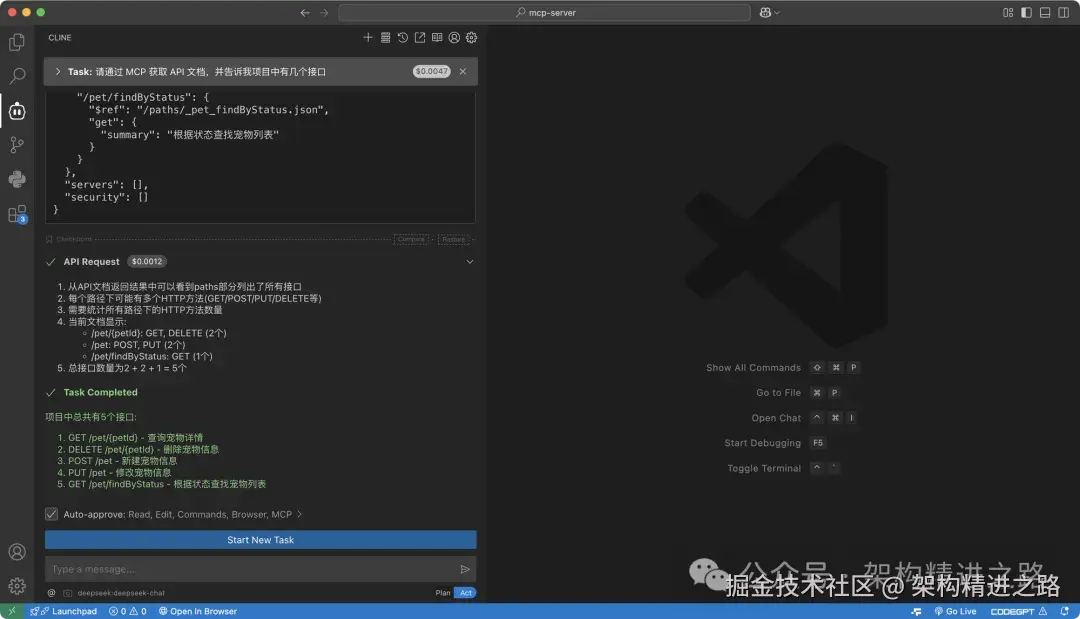Viewport: 1080px width, 619px height.
Task: Go forward with the navigation right arrow
Action: click(x=324, y=12)
